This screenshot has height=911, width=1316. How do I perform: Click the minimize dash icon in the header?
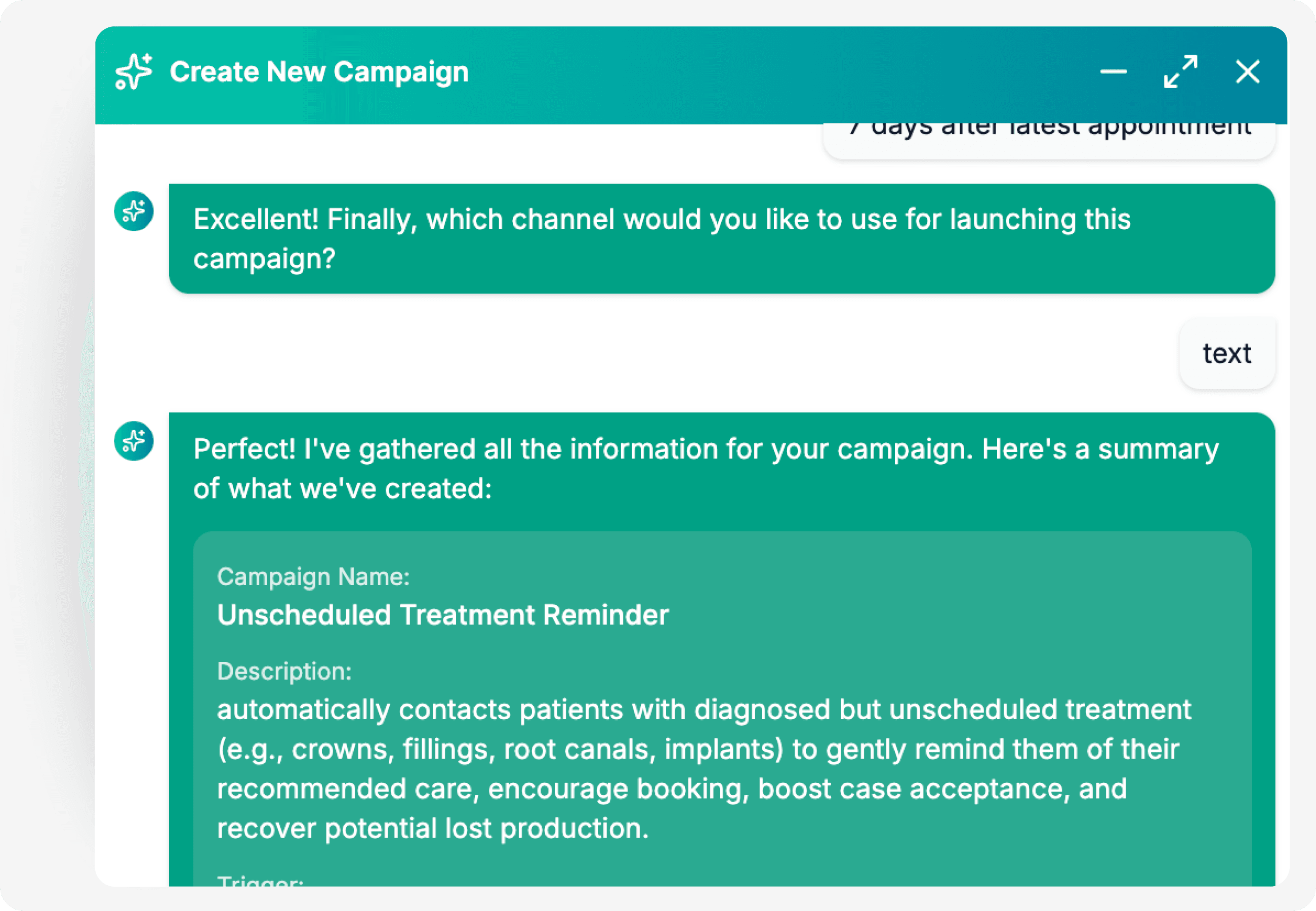pos(1113,72)
